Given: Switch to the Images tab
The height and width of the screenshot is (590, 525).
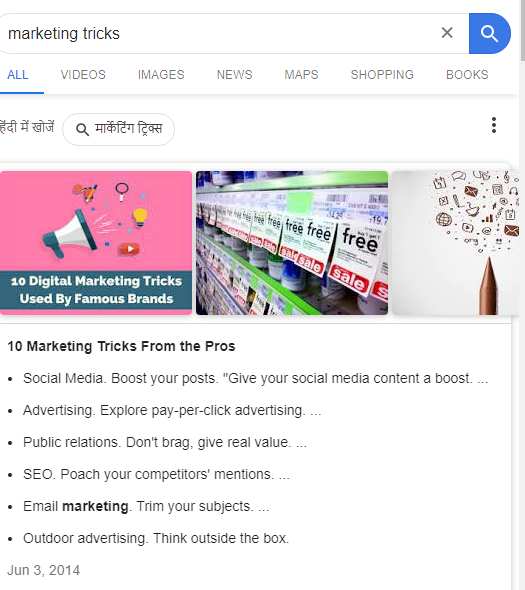Looking at the screenshot, I should tap(161, 75).
